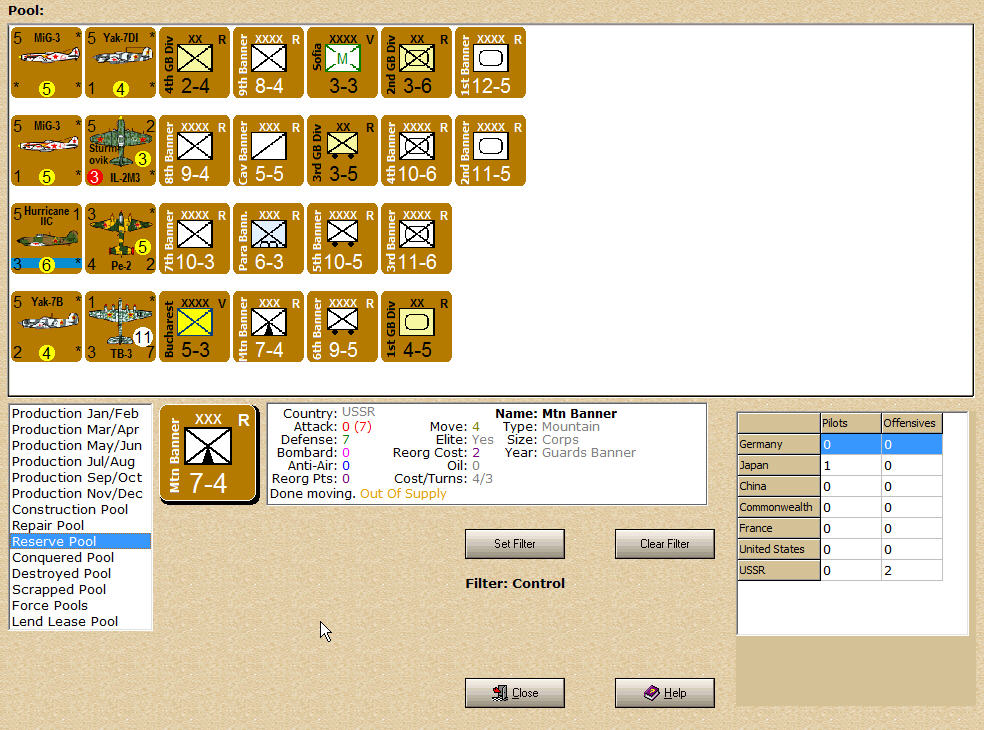Select the 9th Banner 8-4 army counter

269,62
